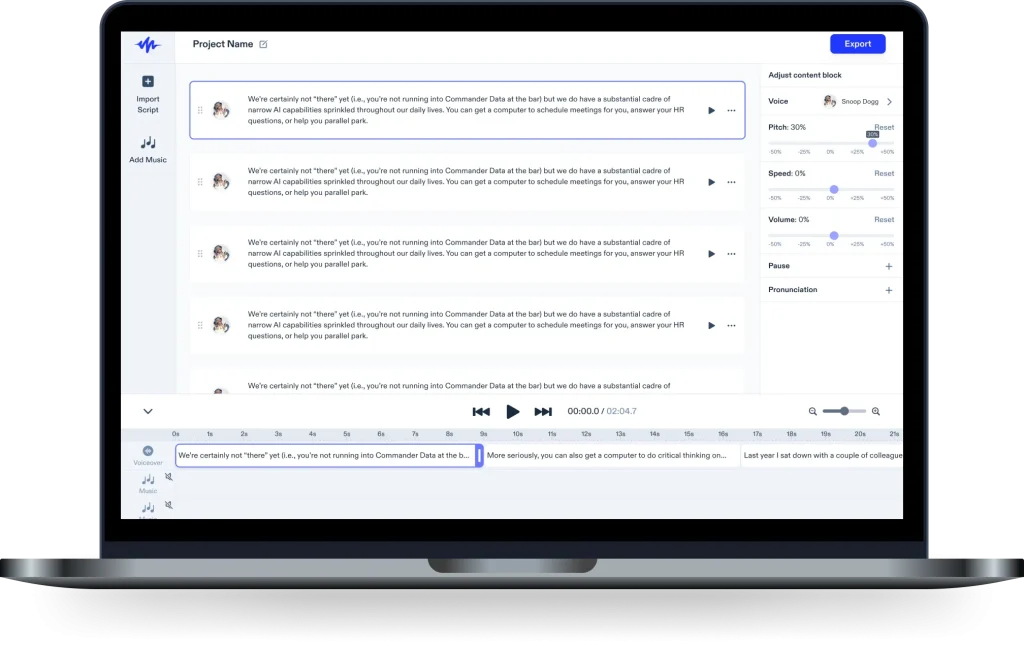Open three-dot menu on second content block
This screenshot has width=1024, height=645.
click(731, 182)
